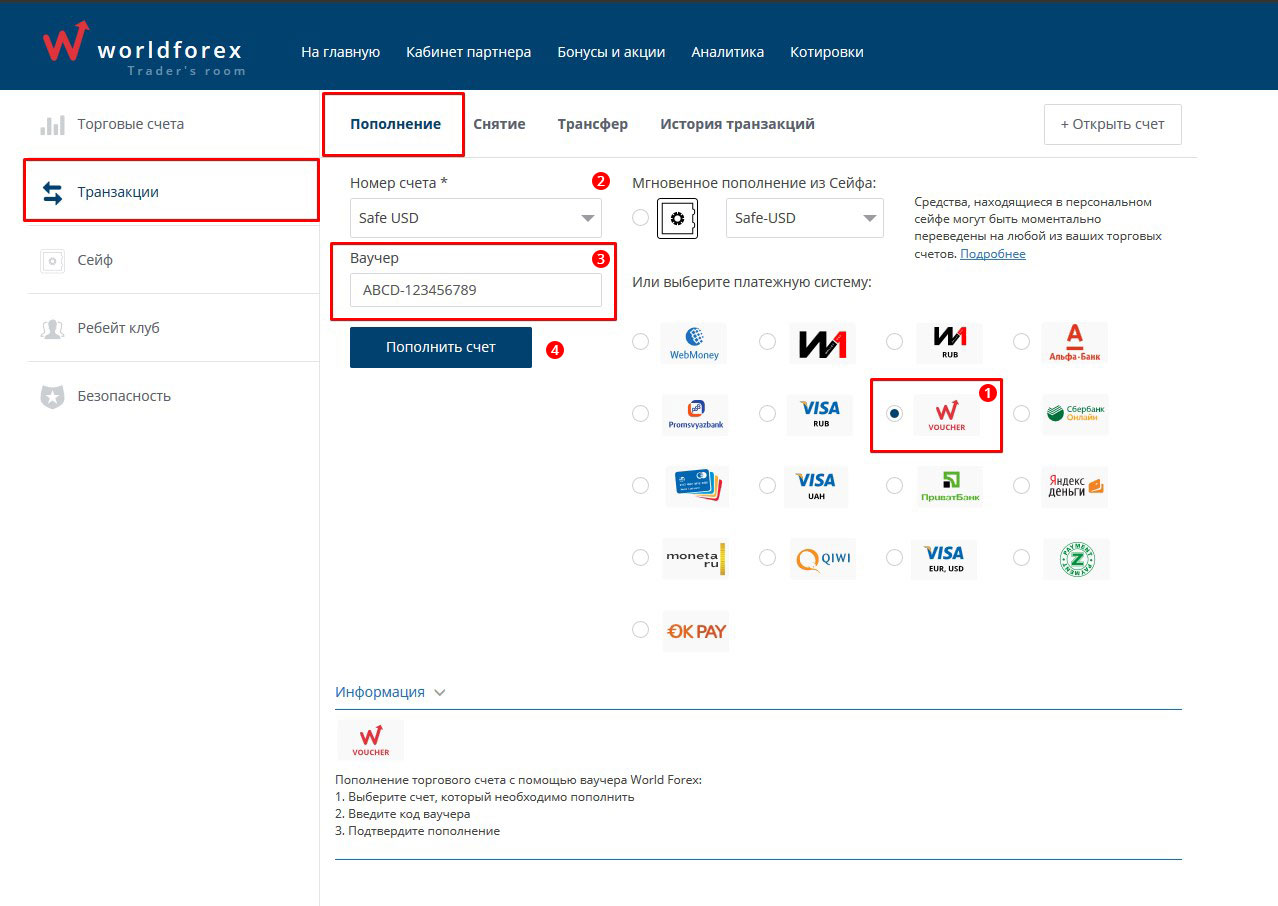This screenshot has width=1278, height=906.
Task: Select the Voucher radio button
Action: [895, 414]
